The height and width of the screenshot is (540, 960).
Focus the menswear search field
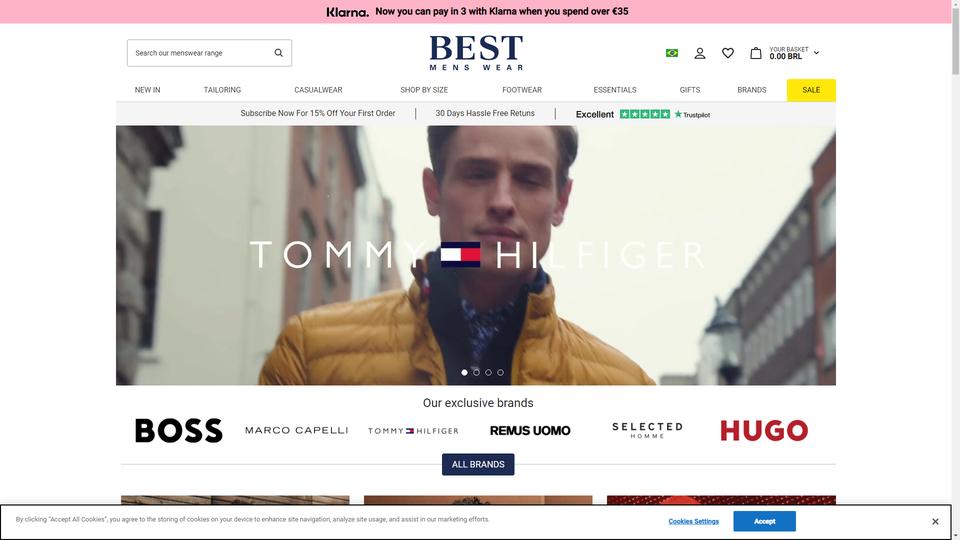[x=209, y=53]
